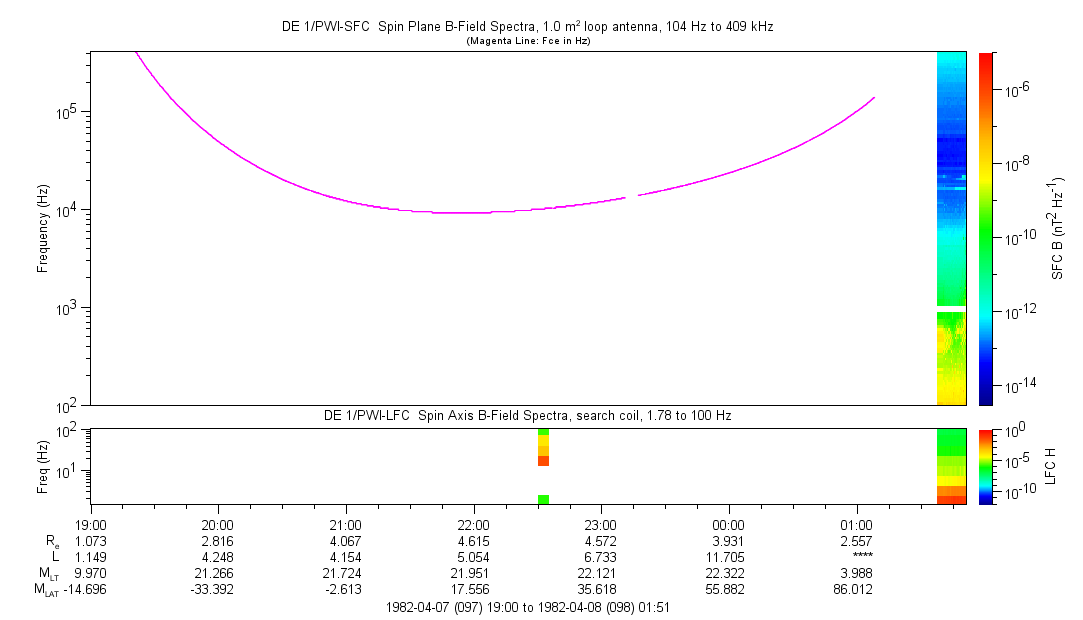The width and height of the screenshot is (1083, 620).
Task: Click the date range caption at bottom
Action: click(528, 608)
